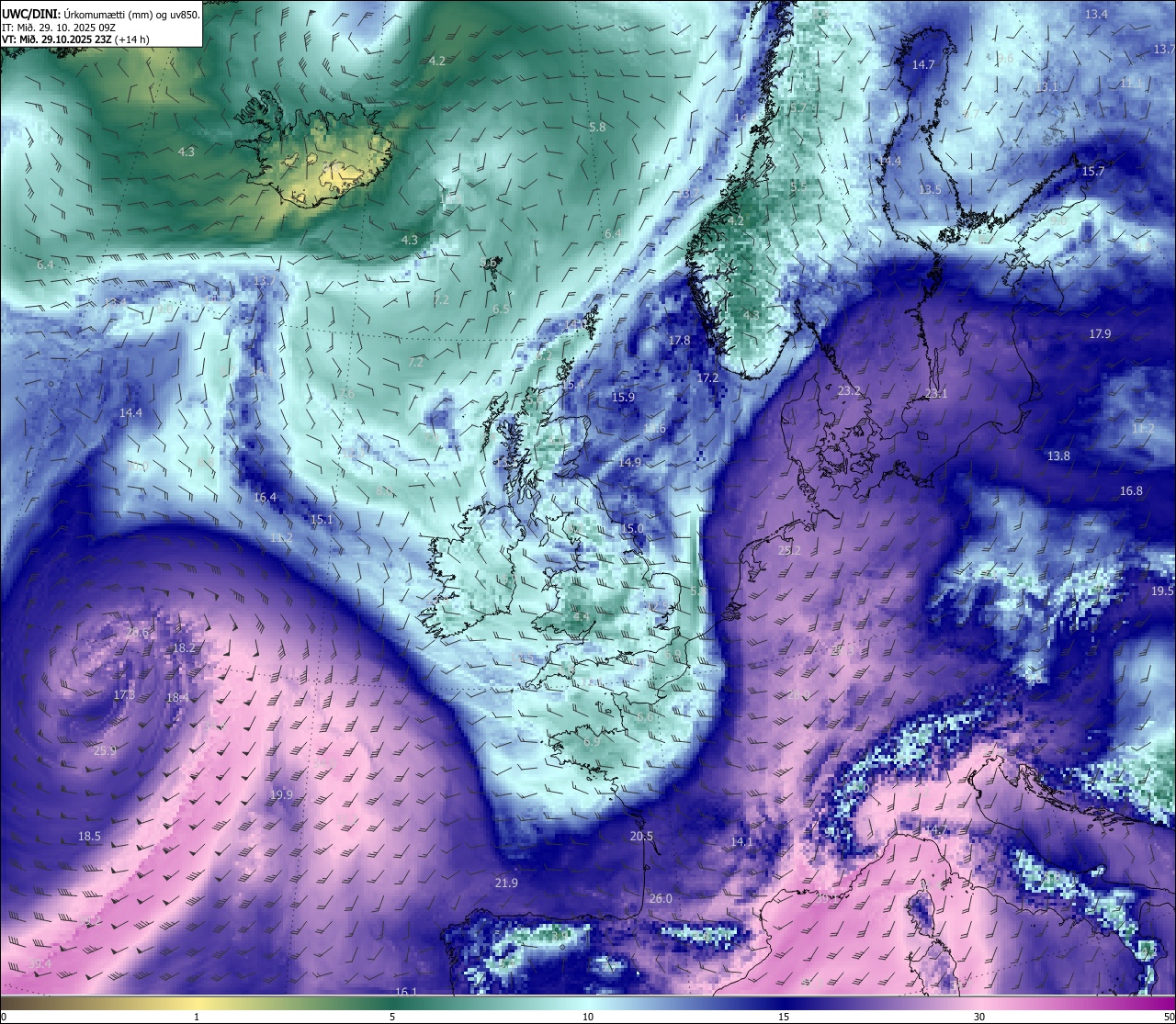Click the 15.1 value on the map
The width and height of the screenshot is (1176, 1024).
click(x=322, y=519)
